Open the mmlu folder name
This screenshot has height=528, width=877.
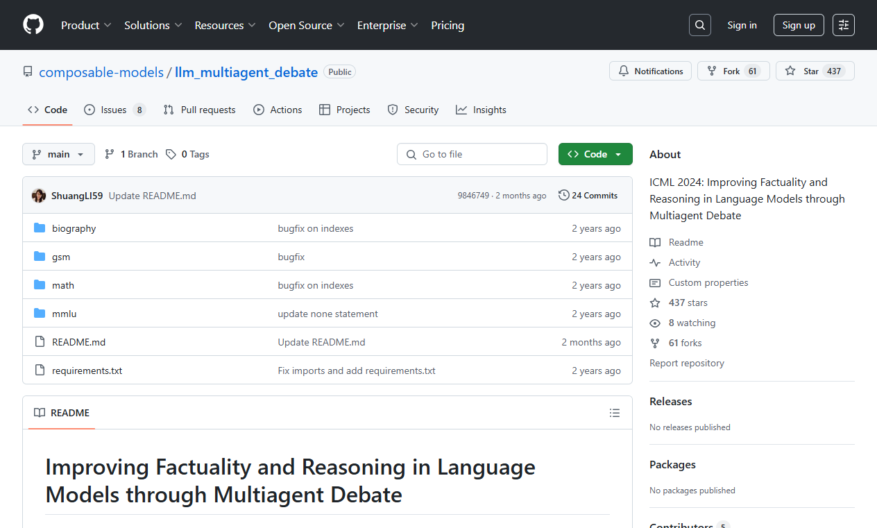pyautogui.click(x=64, y=314)
